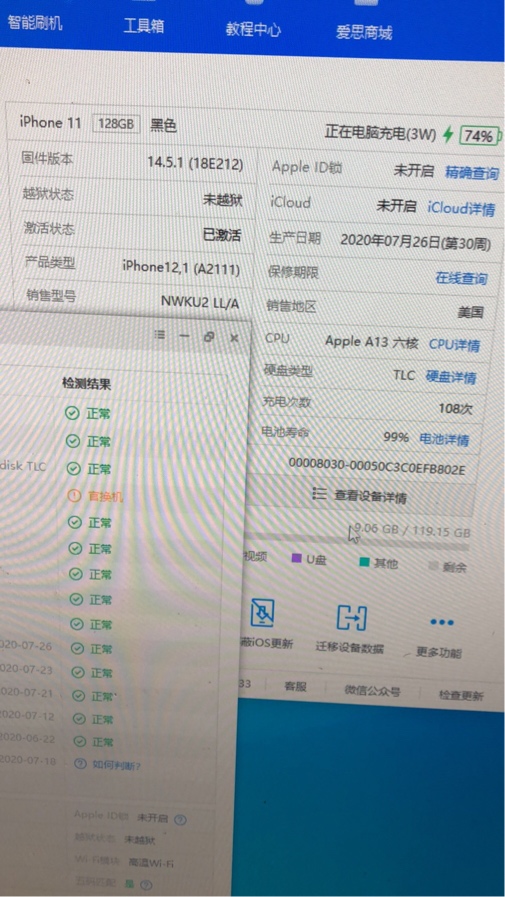Screen dimensions: 505x897
Task: Click the help icon beside Apple ID 未开启
Action: pos(180,819)
